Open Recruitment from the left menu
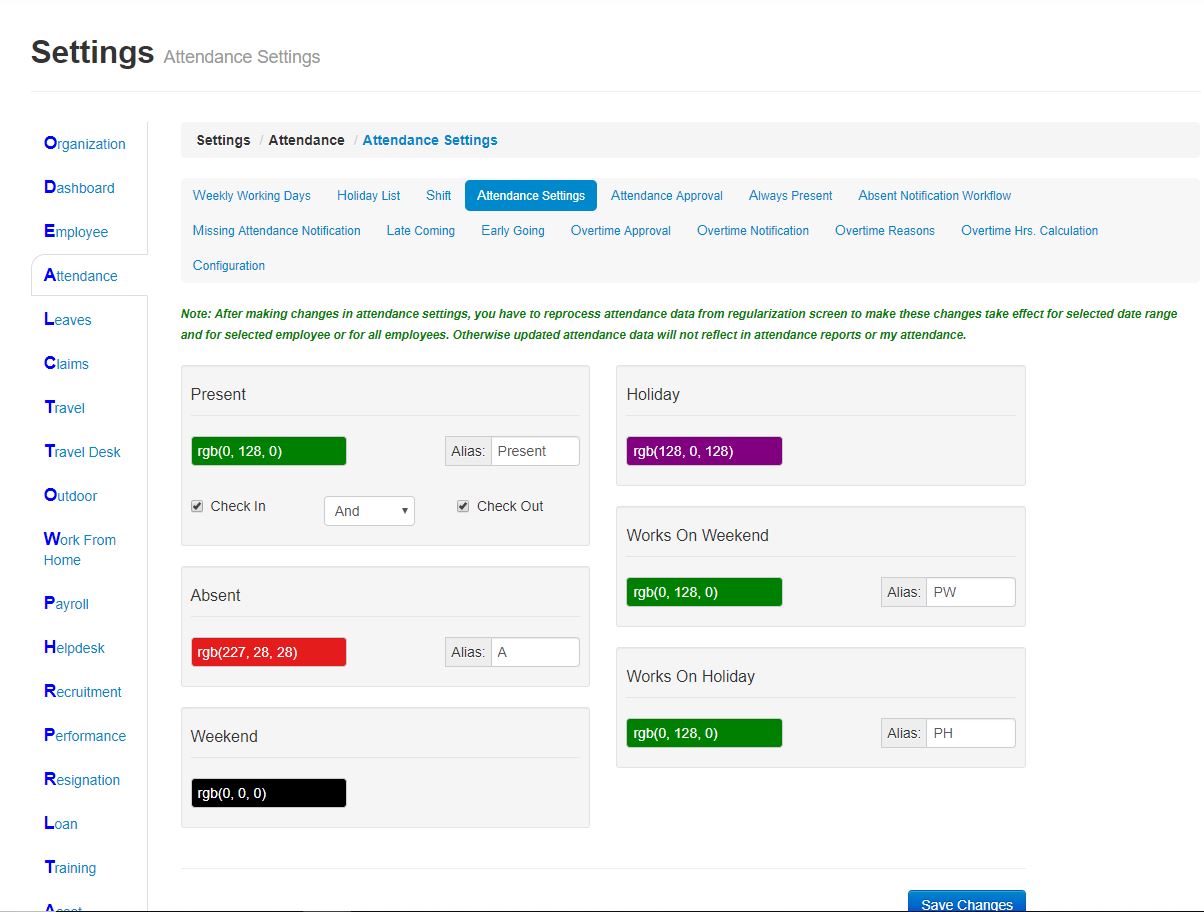 pyautogui.click(x=83, y=692)
